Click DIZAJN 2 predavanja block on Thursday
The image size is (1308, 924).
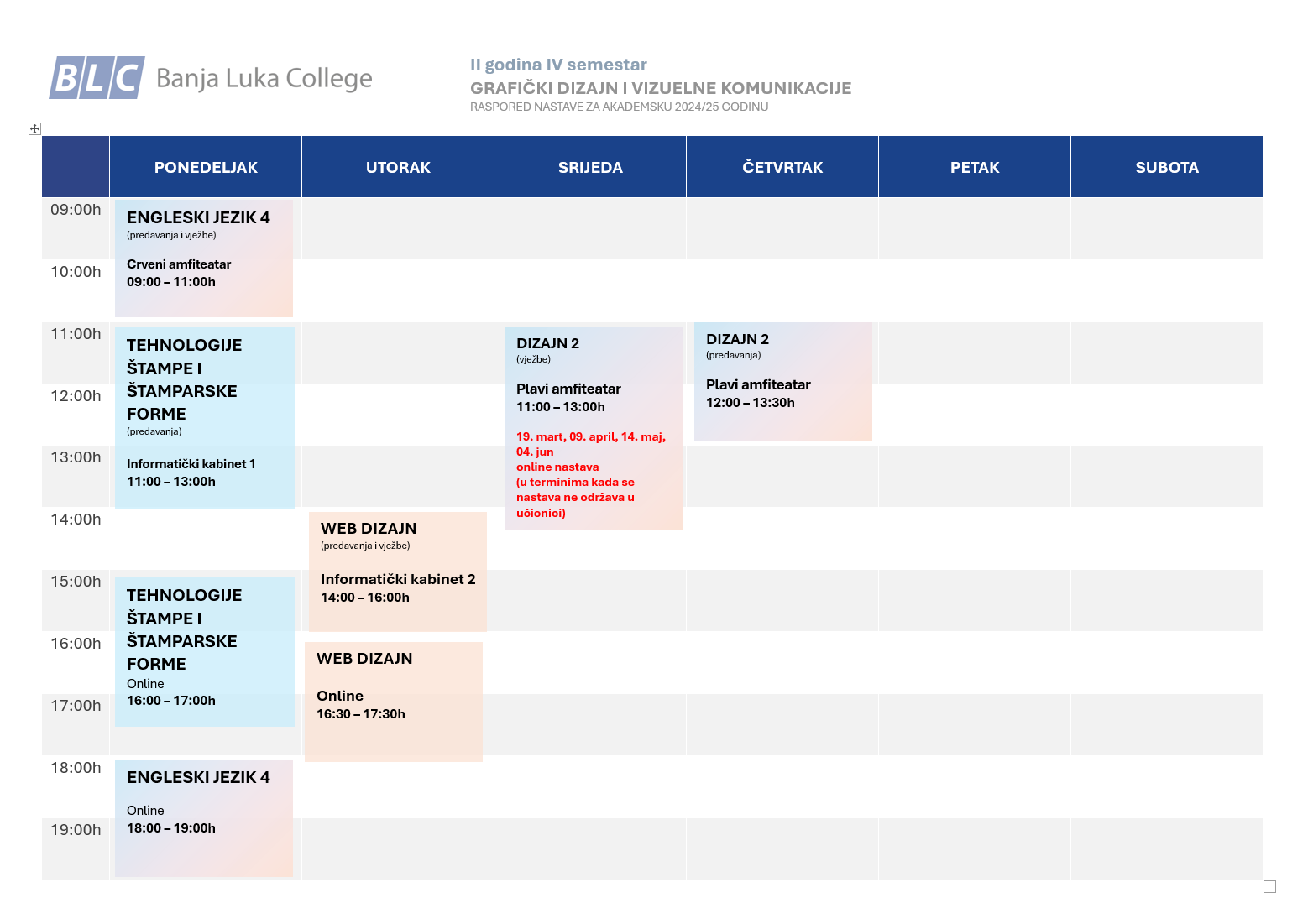[x=783, y=382]
